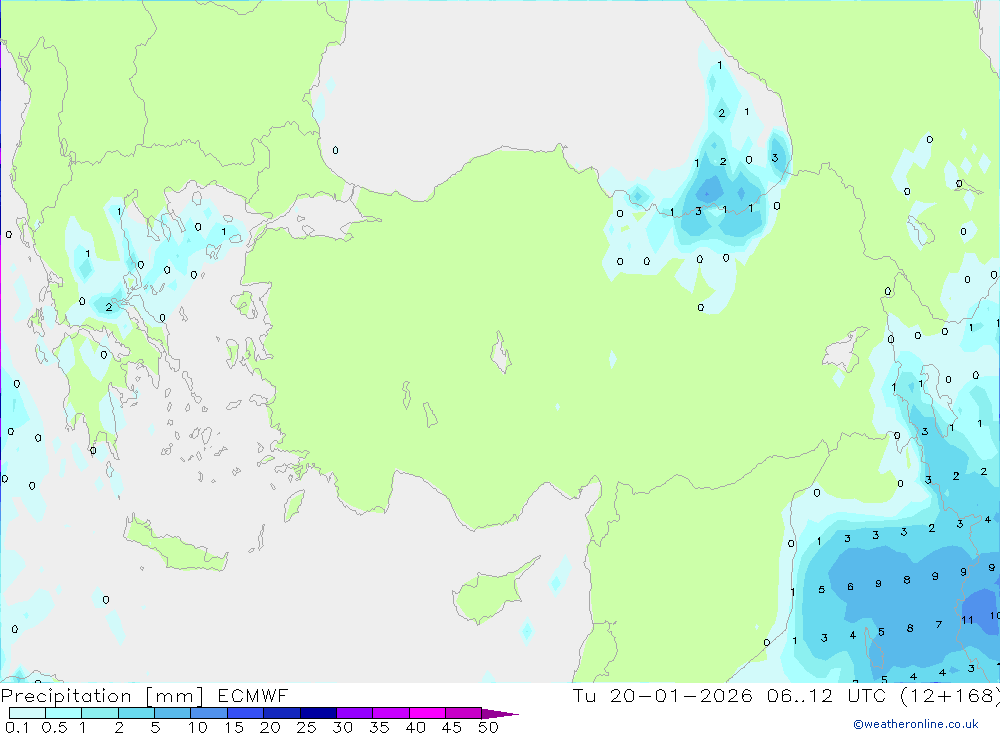Select the 5–10 mm legend color box
This screenshot has width=1000, height=733.
click(x=173, y=713)
